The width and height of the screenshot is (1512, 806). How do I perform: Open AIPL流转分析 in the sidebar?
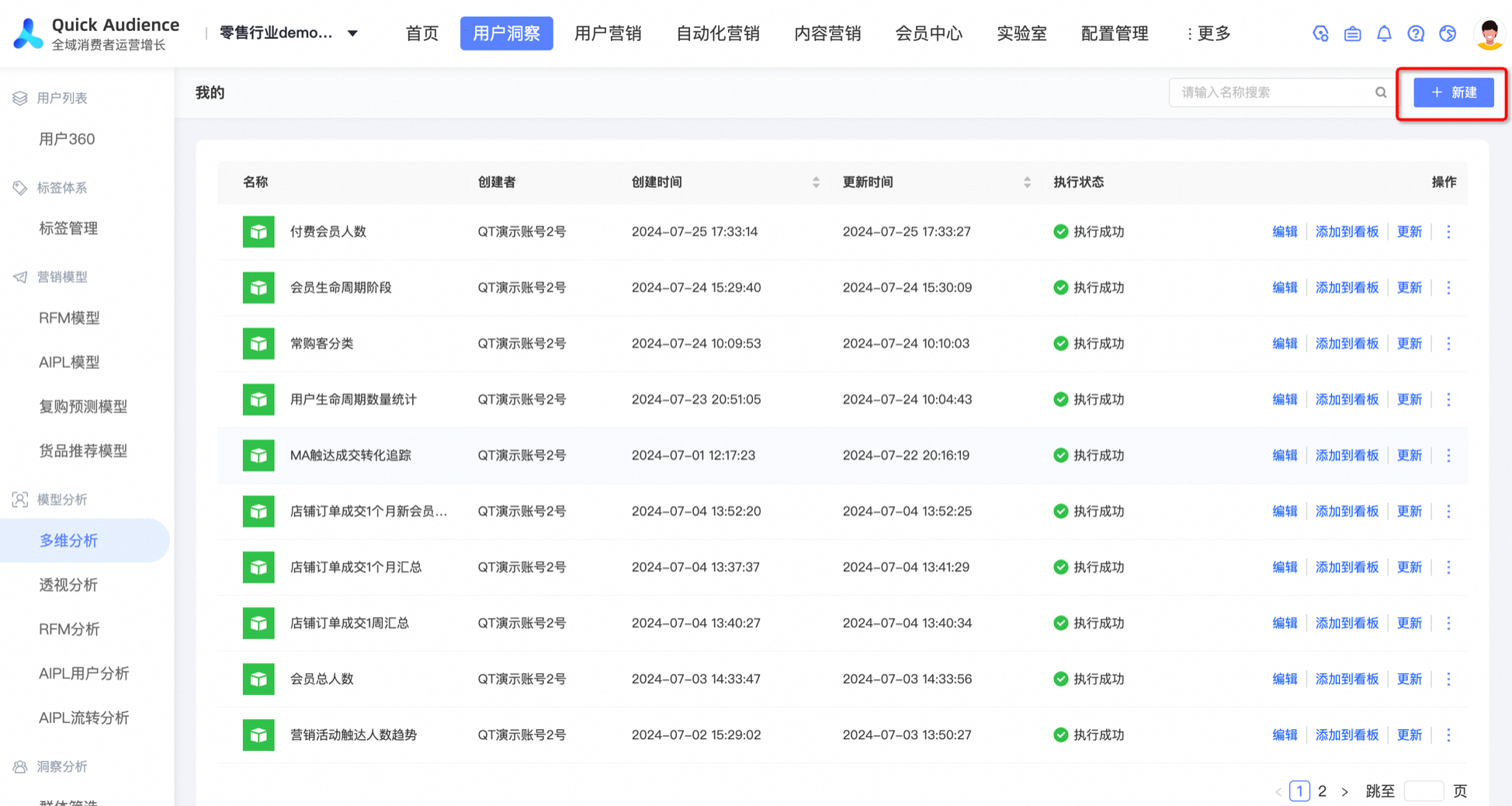click(84, 717)
